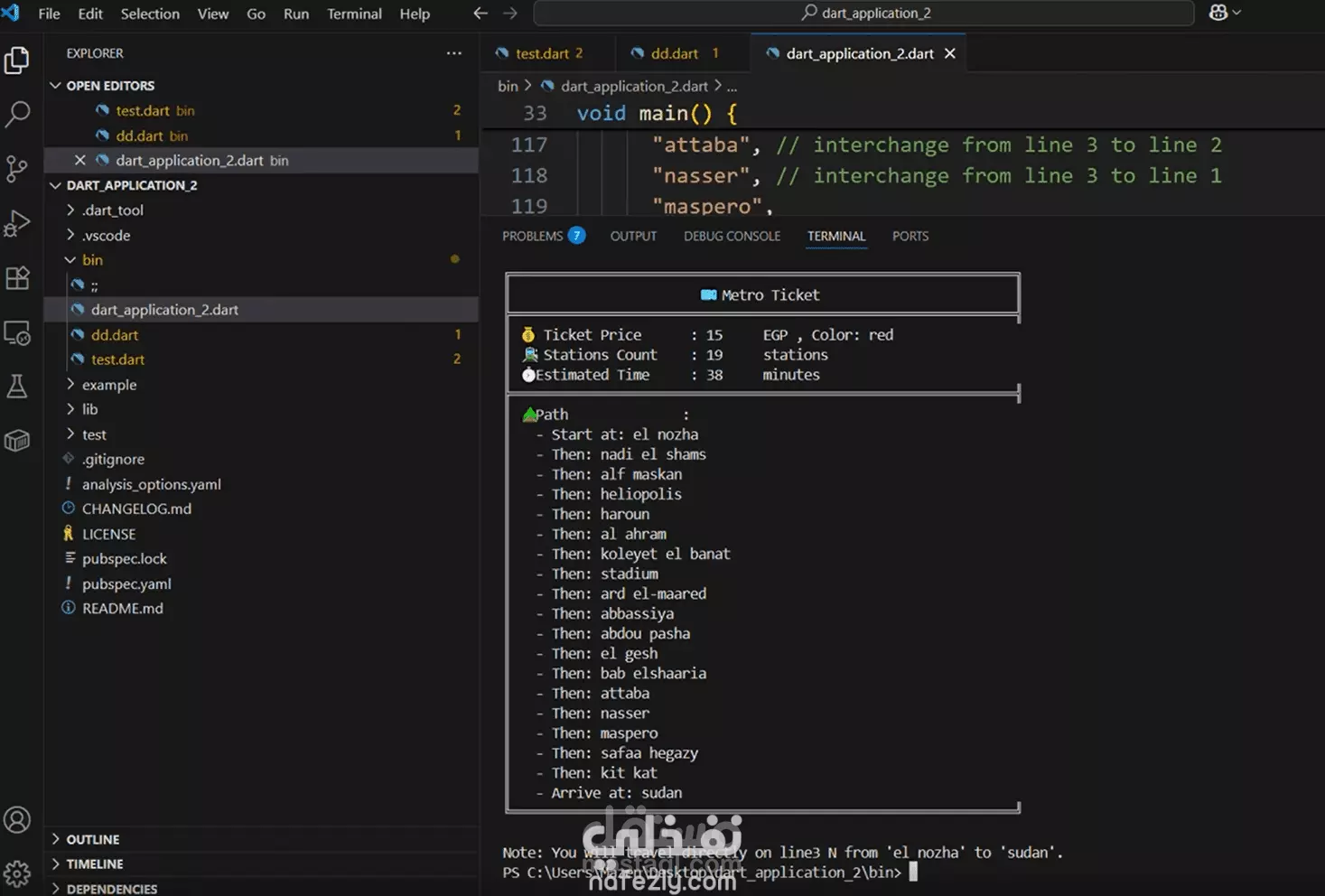Image resolution: width=1325 pixels, height=896 pixels.
Task: Switch to the test.dart editor tab
Action: tap(548, 53)
